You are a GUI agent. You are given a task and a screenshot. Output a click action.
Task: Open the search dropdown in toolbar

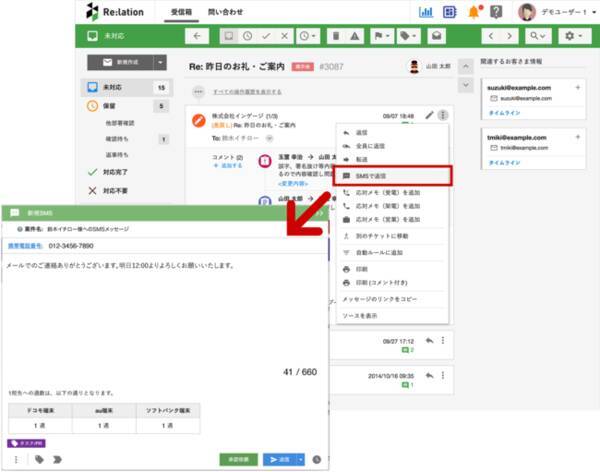click(x=538, y=36)
